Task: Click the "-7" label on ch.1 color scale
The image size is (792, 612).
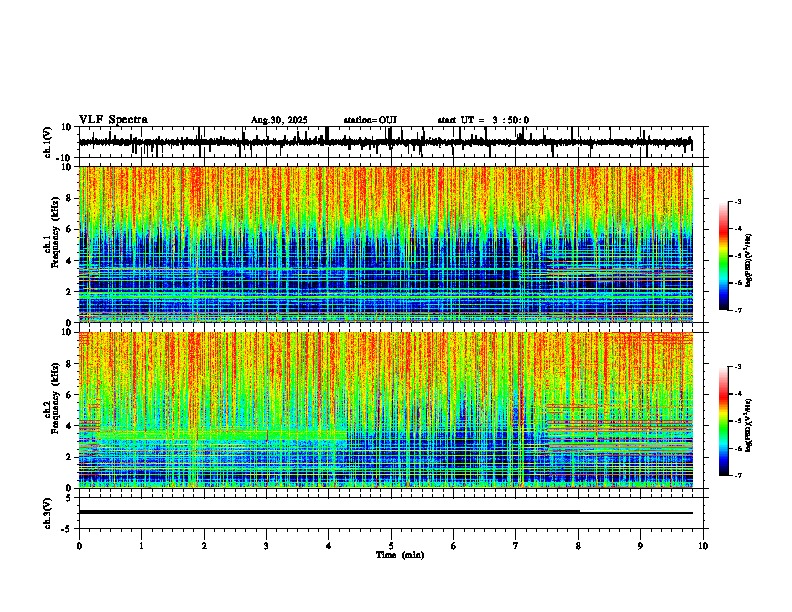Action: tap(738, 310)
